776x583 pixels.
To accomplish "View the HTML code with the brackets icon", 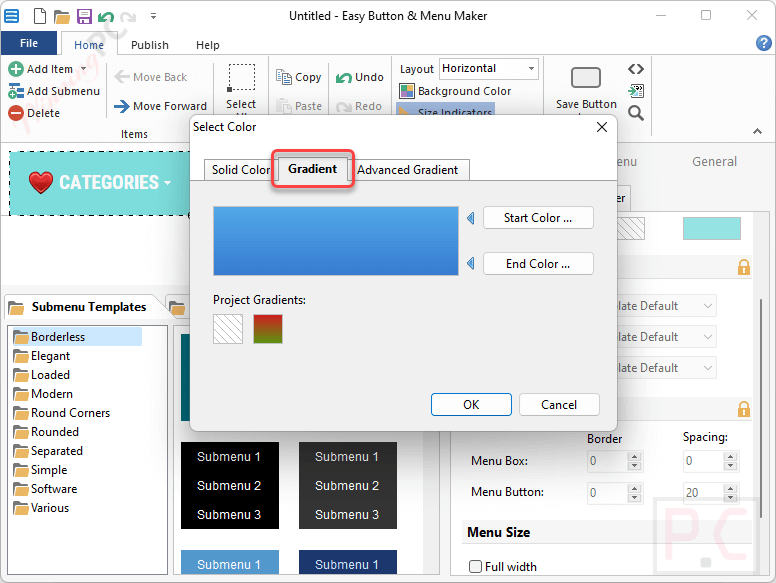I will pos(636,69).
